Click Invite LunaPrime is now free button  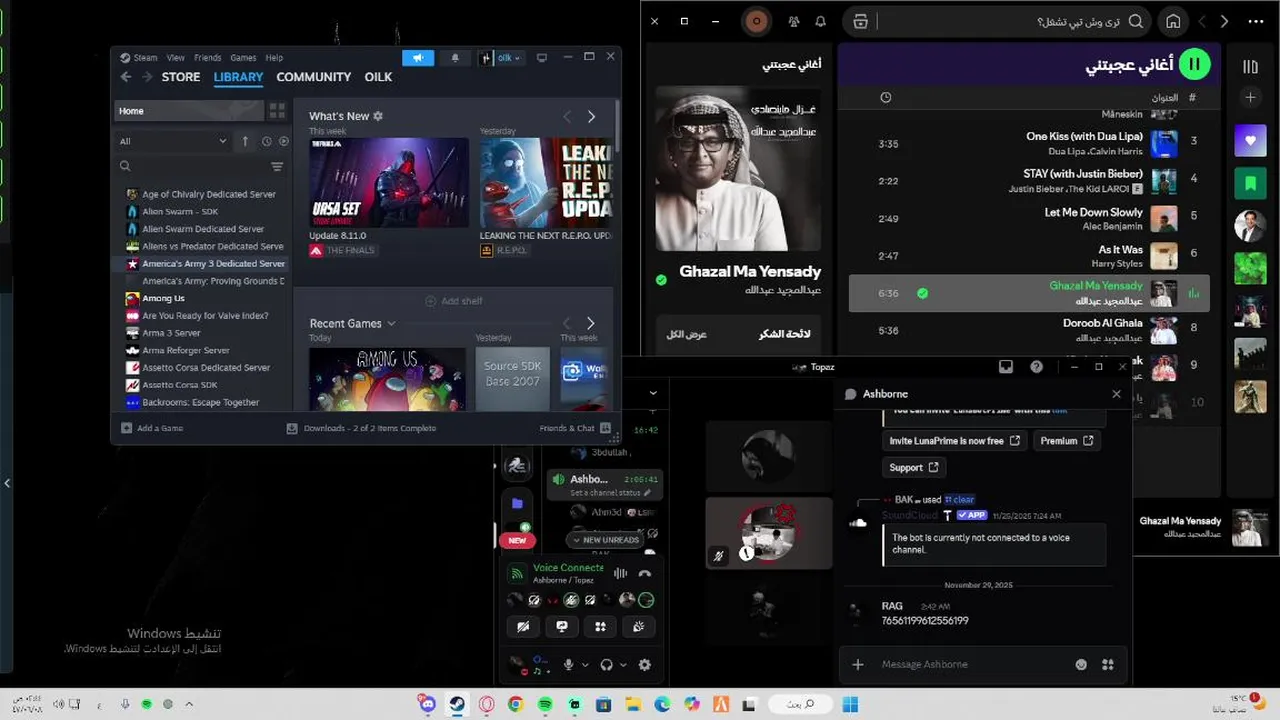954,441
